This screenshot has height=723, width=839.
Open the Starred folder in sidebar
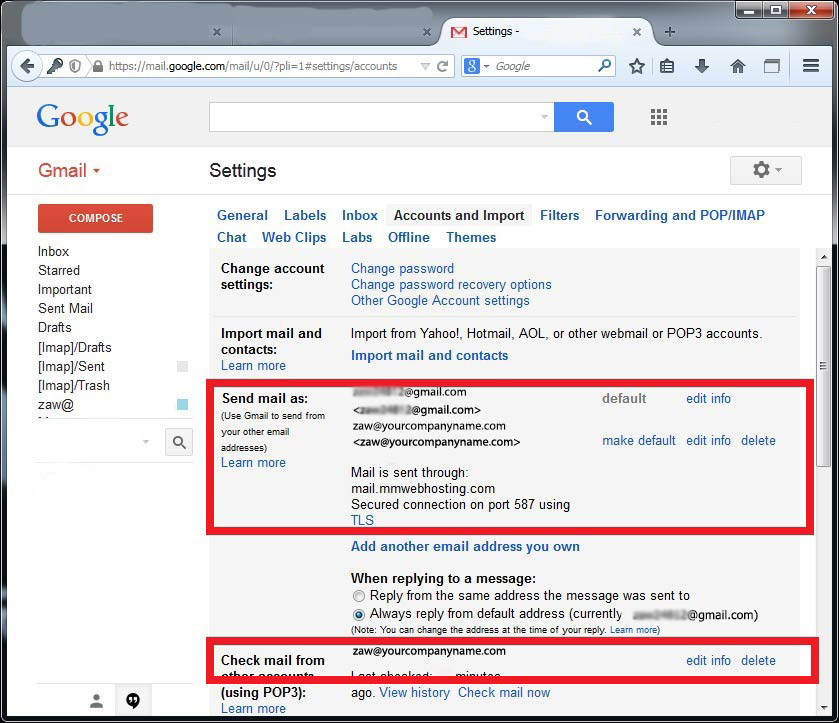[x=59, y=270]
